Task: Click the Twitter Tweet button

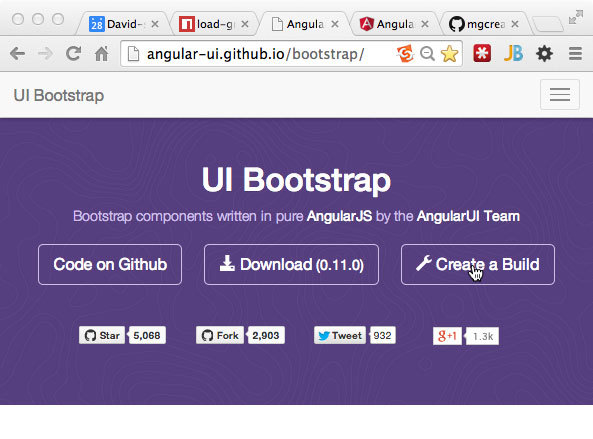Action: coord(340,335)
